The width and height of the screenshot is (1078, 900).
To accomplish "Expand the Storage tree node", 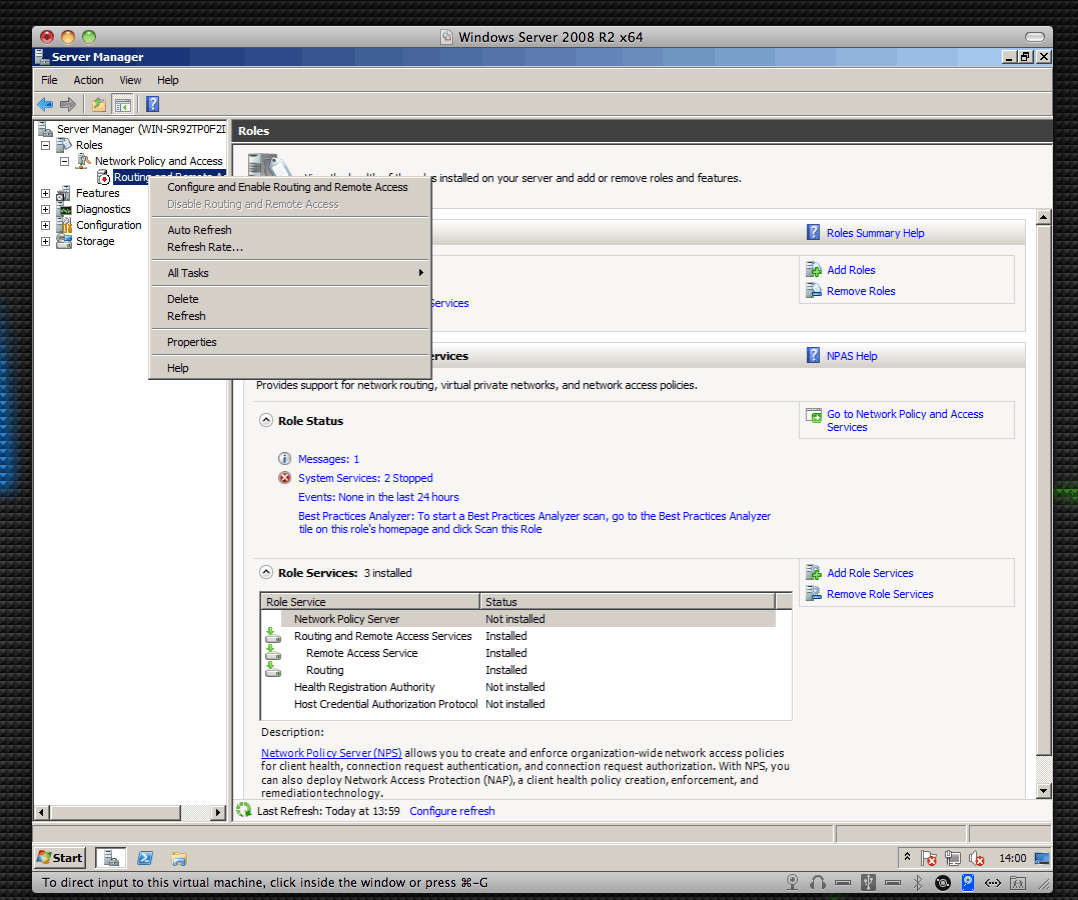I will pyautogui.click(x=45, y=241).
